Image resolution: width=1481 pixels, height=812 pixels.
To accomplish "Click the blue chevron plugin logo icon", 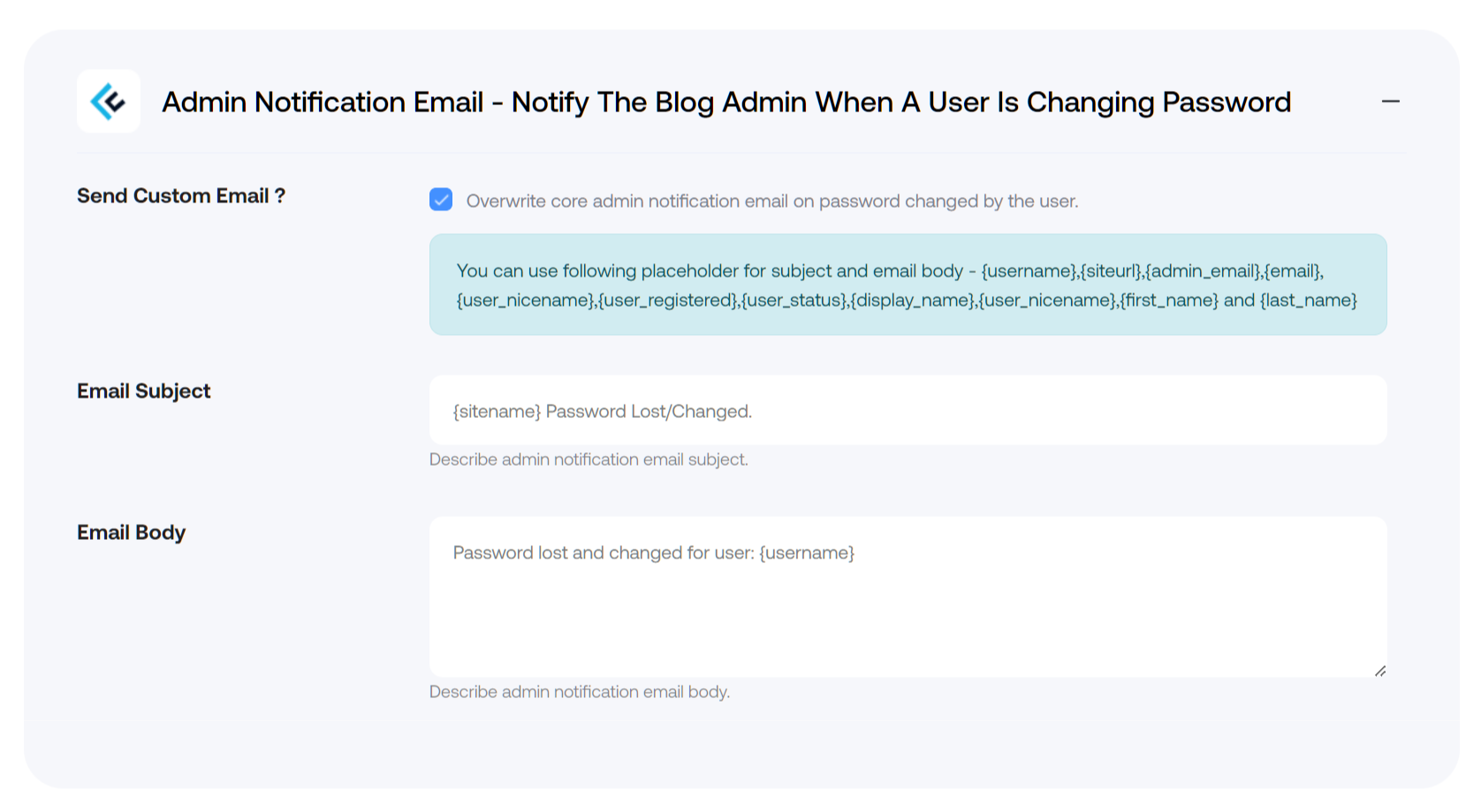I will pyautogui.click(x=108, y=102).
